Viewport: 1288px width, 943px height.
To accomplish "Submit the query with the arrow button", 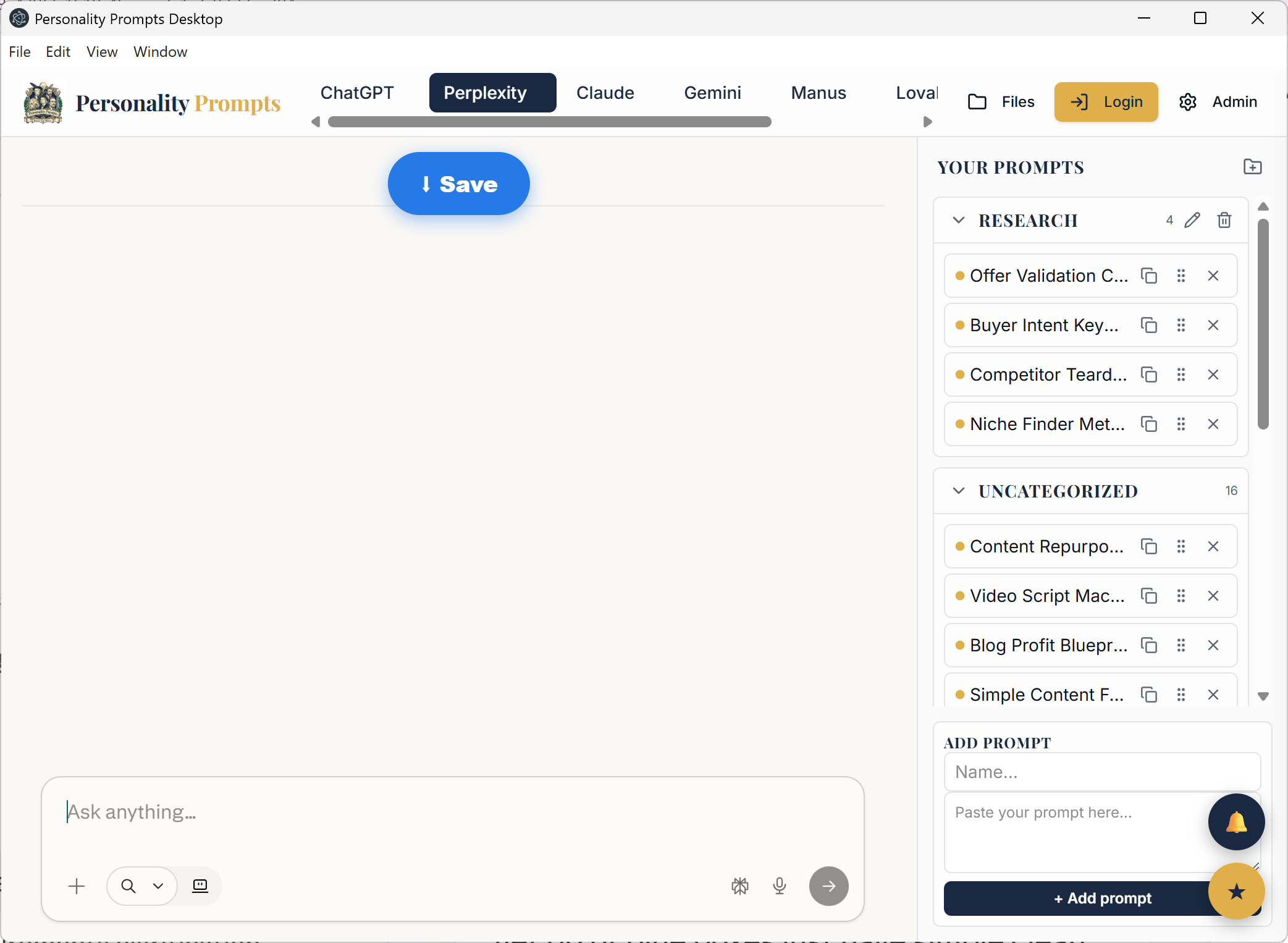I will [x=829, y=886].
